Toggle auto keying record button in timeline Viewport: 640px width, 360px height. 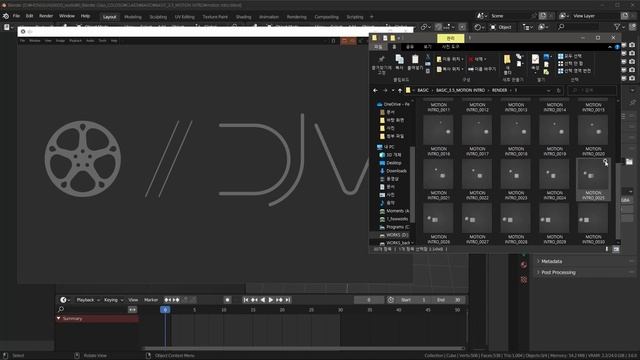point(227,300)
